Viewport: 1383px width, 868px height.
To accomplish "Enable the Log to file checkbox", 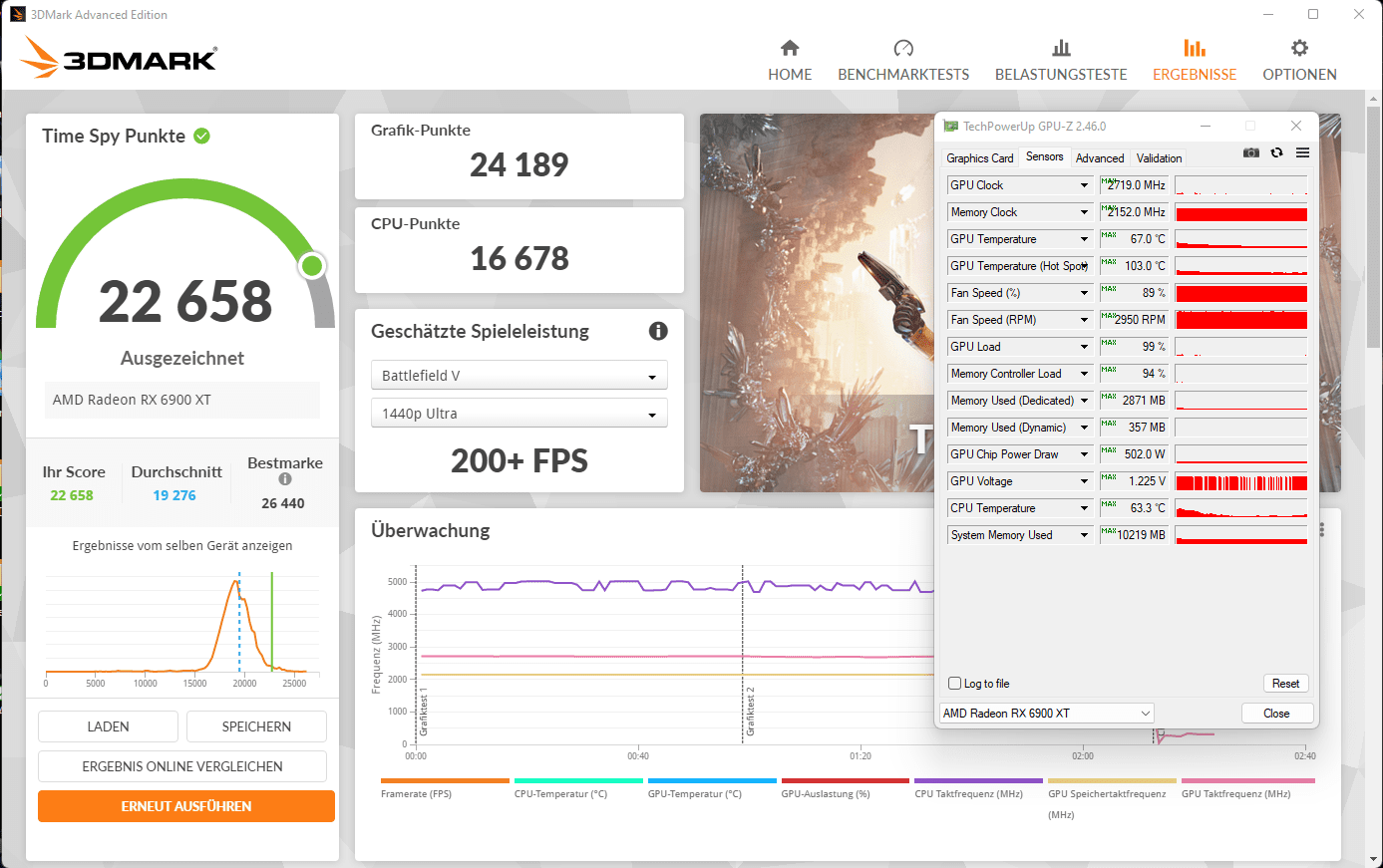I will [954, 684].
